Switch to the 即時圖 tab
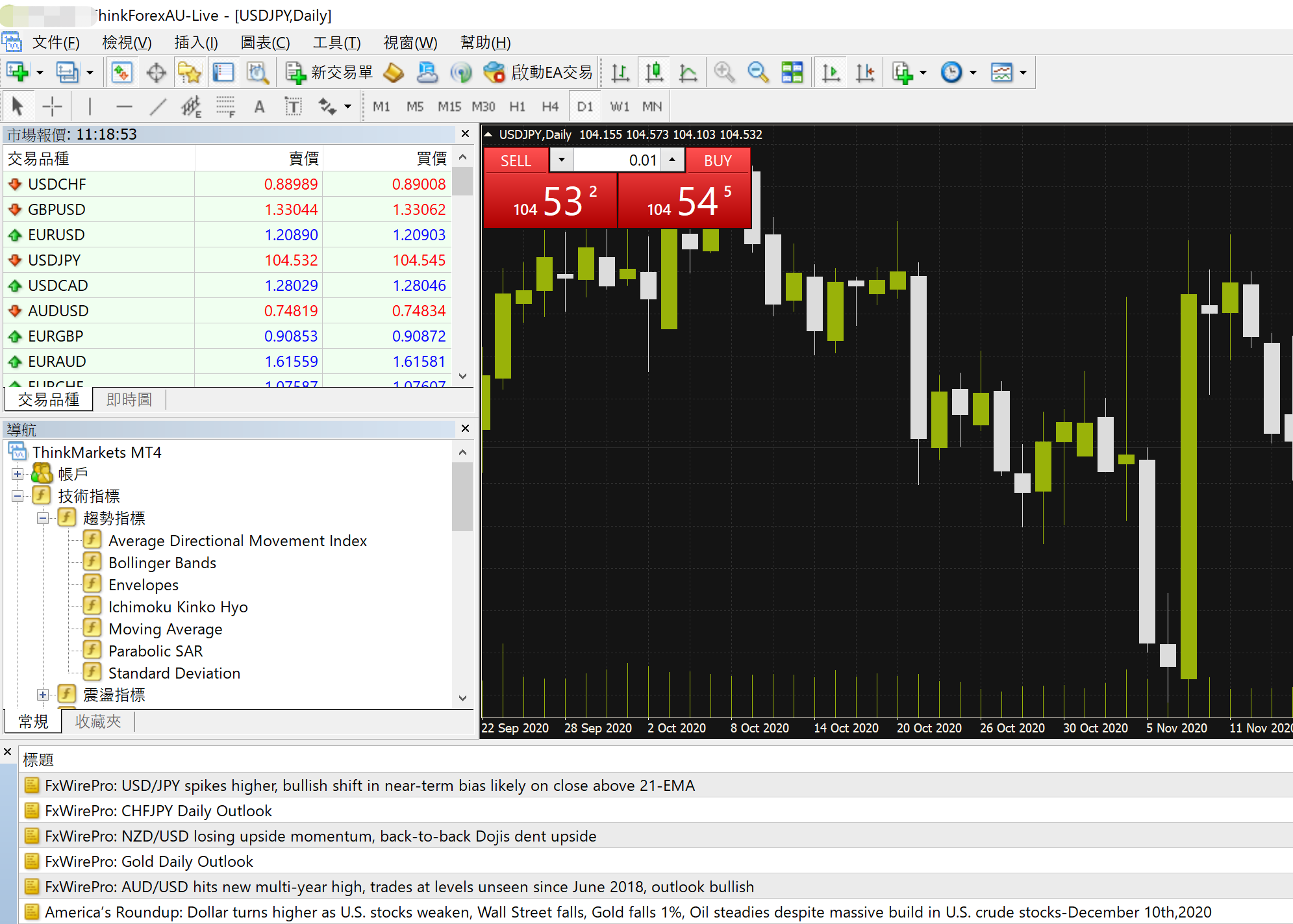This screenshot has width=1293, height=924. tap(129, 399)
